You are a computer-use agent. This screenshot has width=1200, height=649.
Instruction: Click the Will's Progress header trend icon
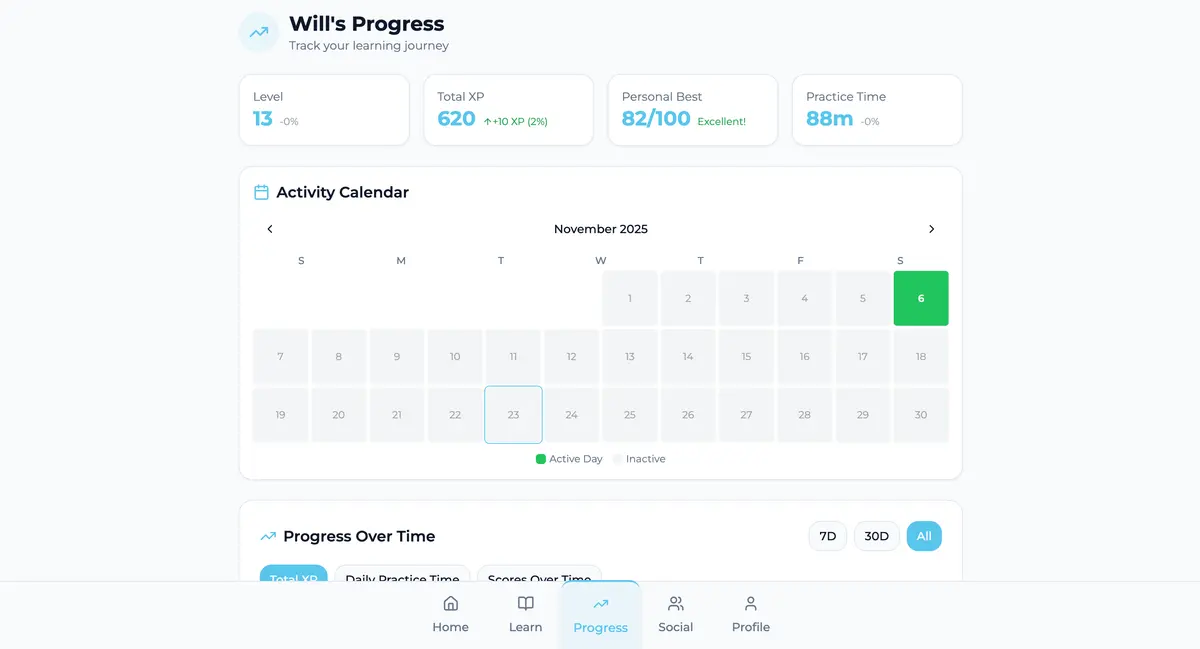(259, 32)
